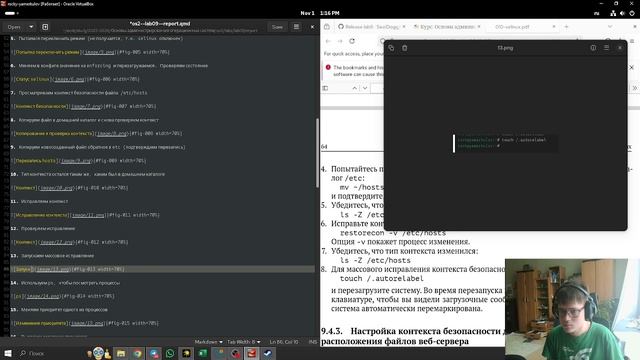The width and height of the screenshot is (640, 360).
Task: Click the text editor vertical scrollbar
Action: coord(317,153)
